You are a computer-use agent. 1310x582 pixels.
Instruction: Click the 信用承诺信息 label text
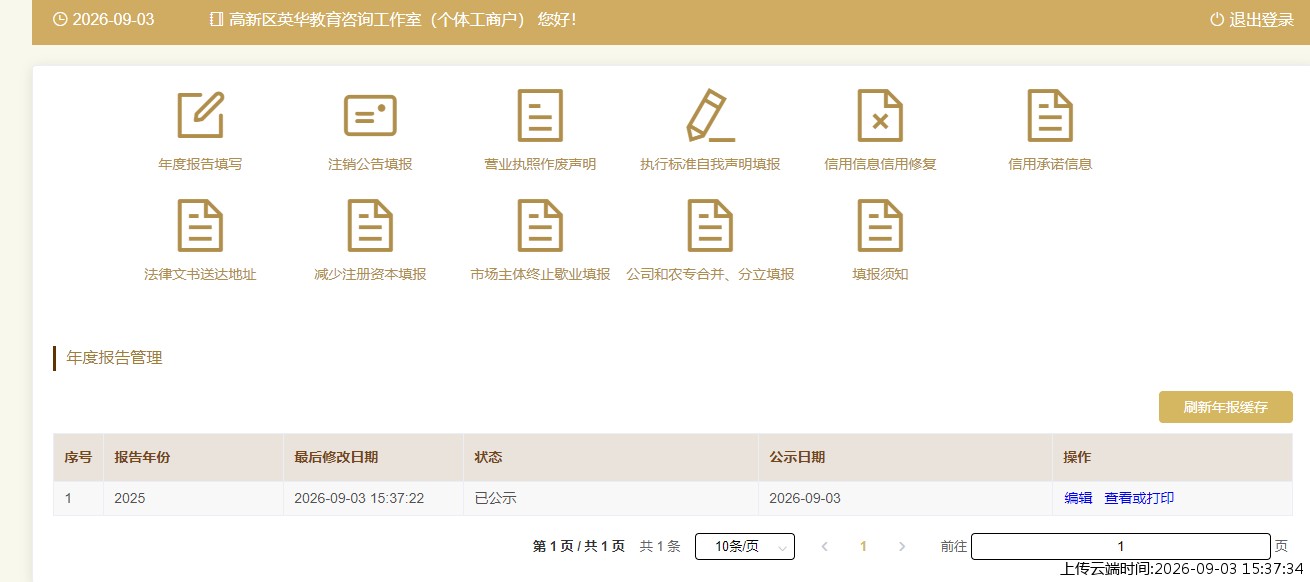point(1050,164)
